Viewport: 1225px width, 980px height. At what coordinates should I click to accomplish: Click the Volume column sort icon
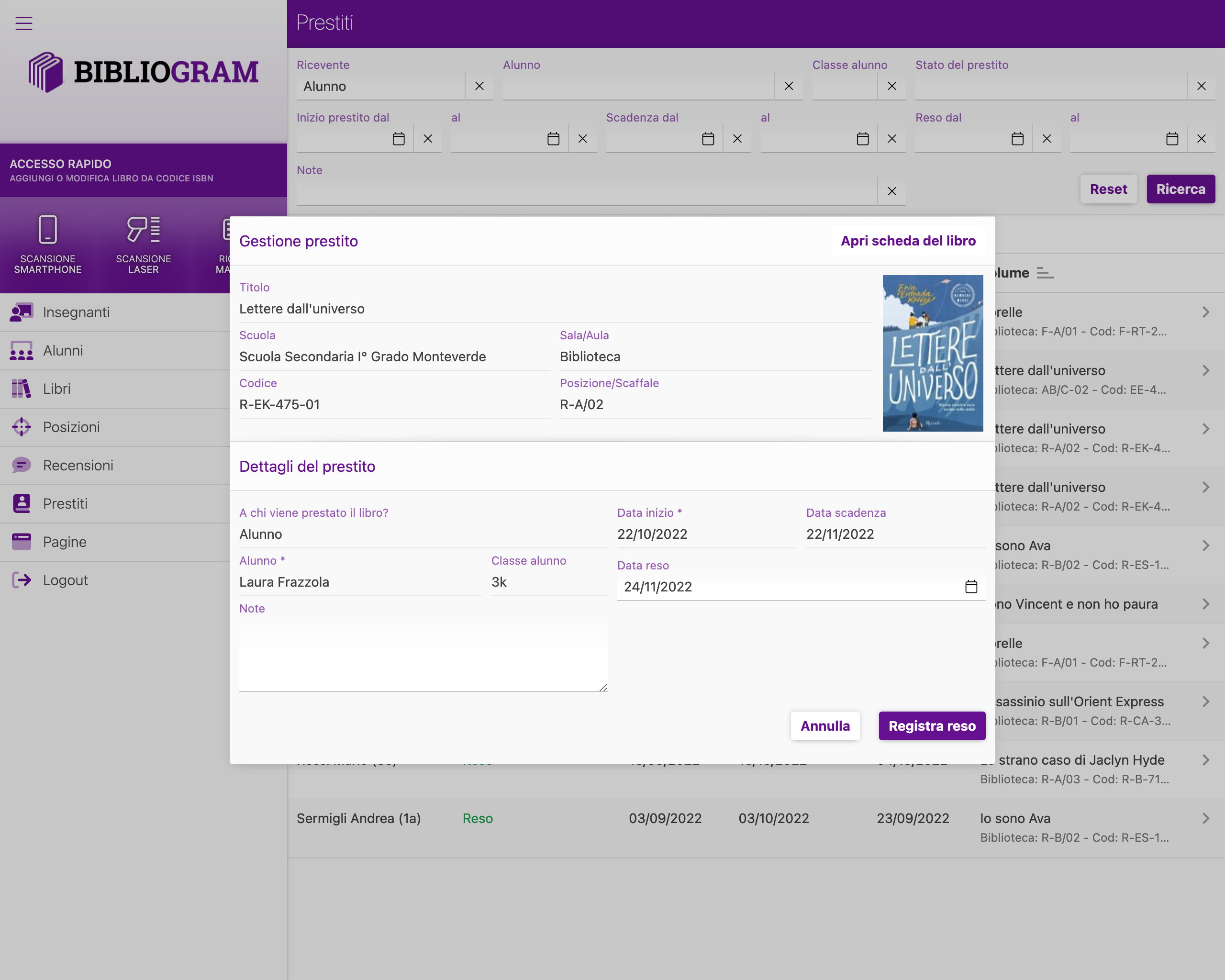pyautogui.click(x=1045, y=273)
